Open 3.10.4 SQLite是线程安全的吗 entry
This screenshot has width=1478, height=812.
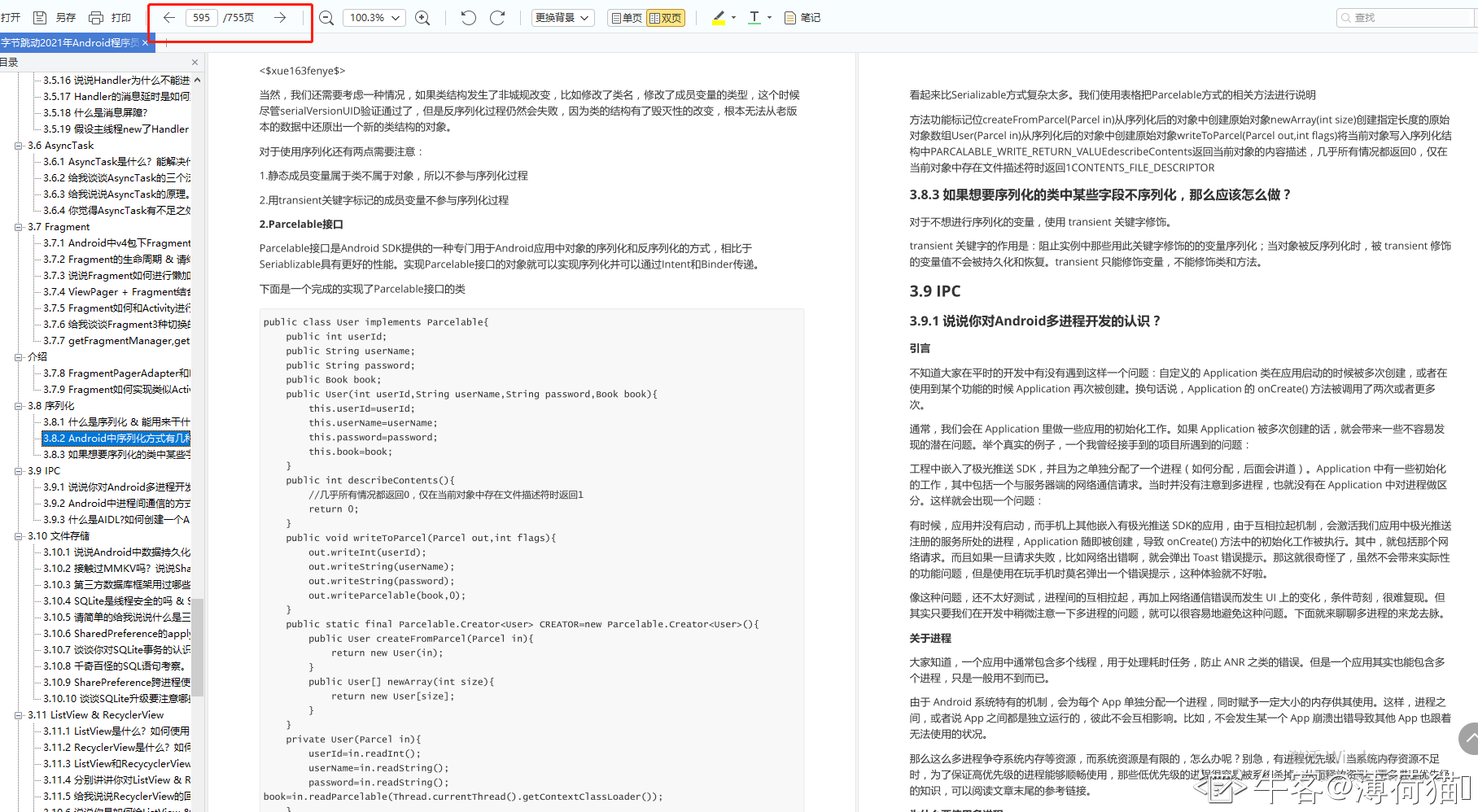click(116, 601)
